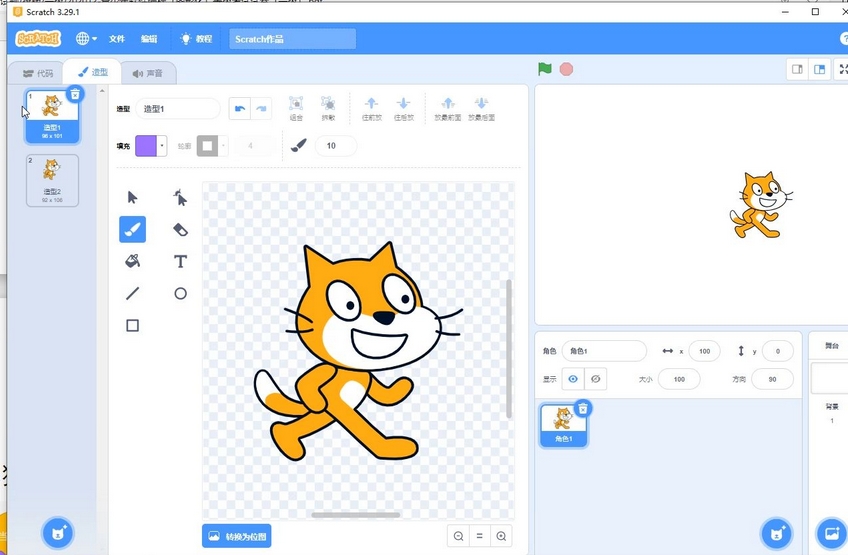Reset canvas zoom with equals button
This screenshot has height=555, width=848.
coord(480,536)
